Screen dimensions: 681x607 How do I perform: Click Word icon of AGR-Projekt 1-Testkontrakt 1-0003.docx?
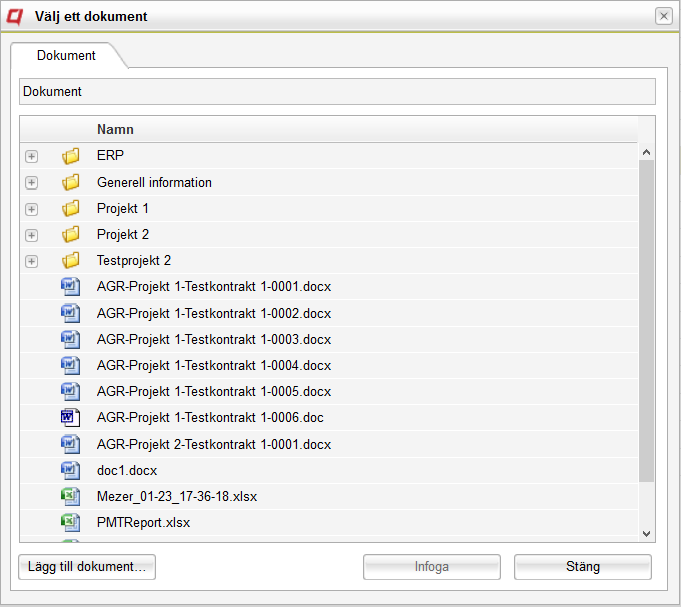(70, 339)
